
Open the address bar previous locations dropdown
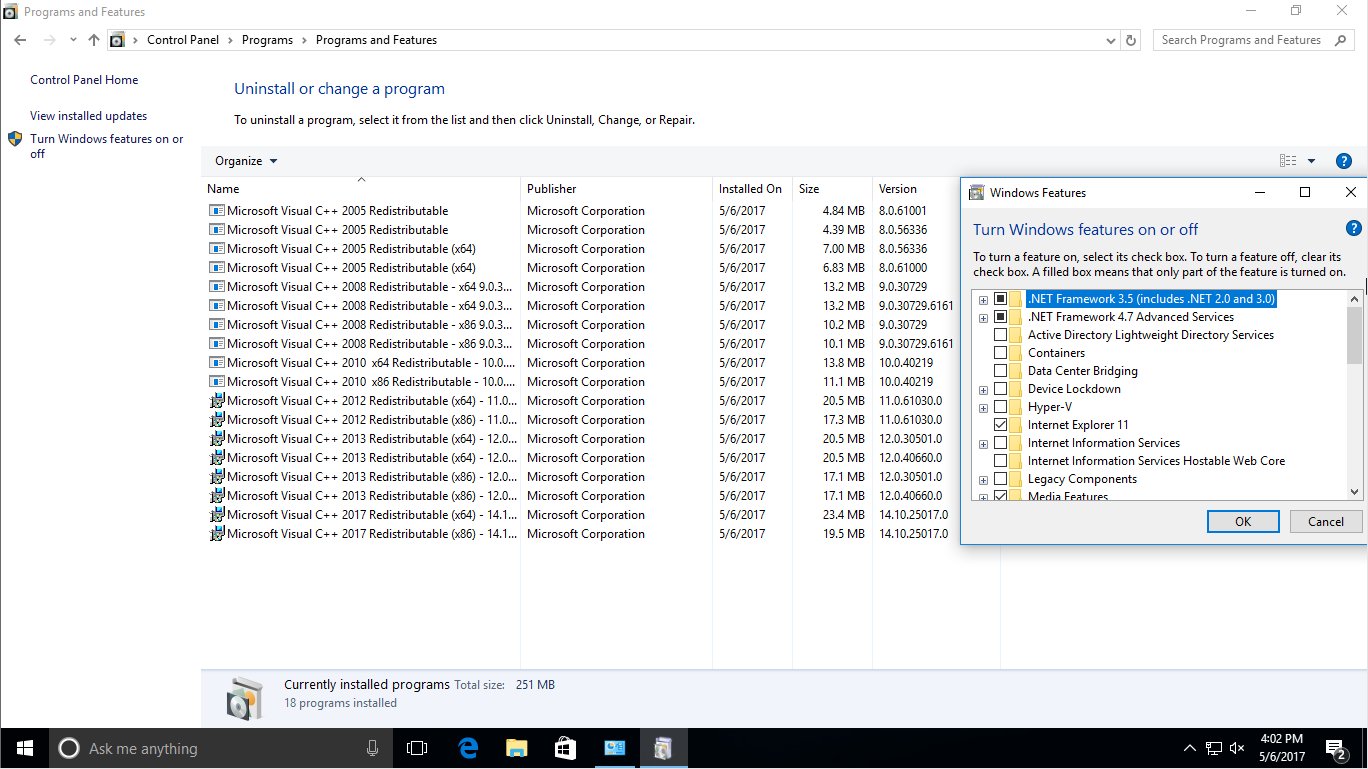tap(1111, 40)
